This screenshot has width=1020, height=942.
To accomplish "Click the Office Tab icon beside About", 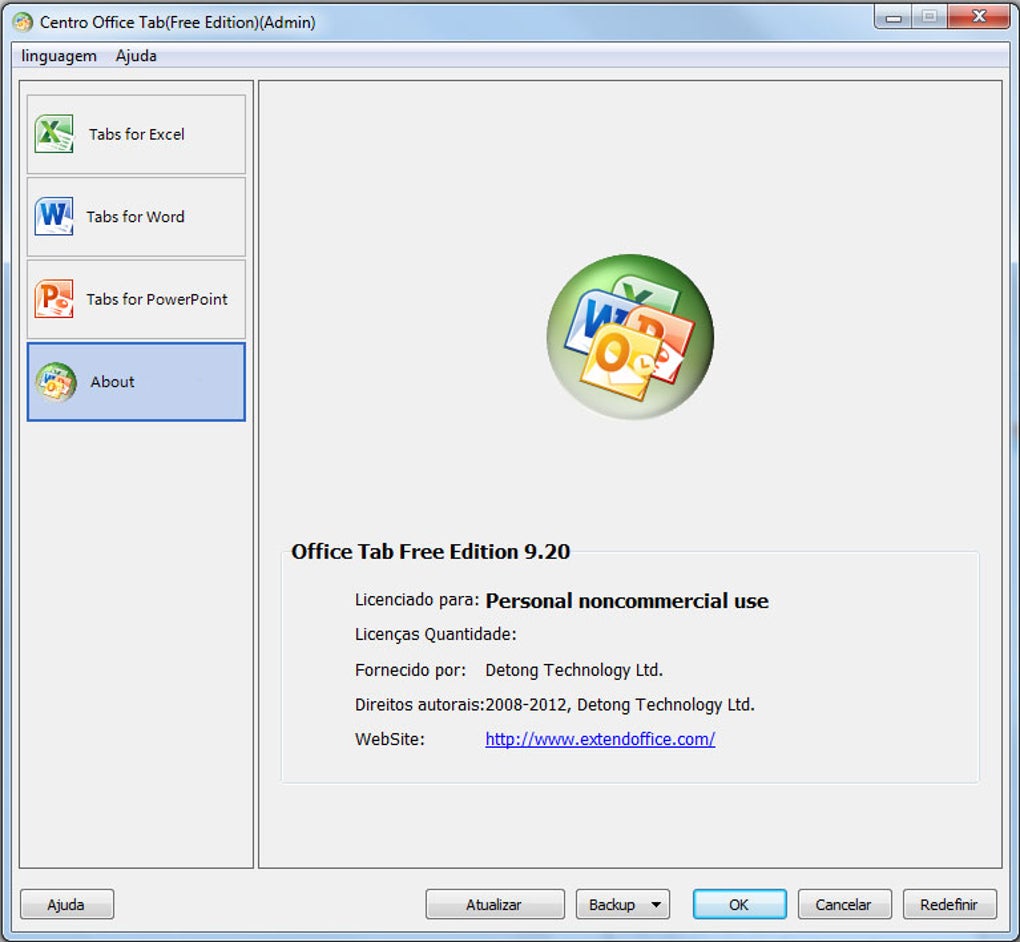I will tap(56, 382).
